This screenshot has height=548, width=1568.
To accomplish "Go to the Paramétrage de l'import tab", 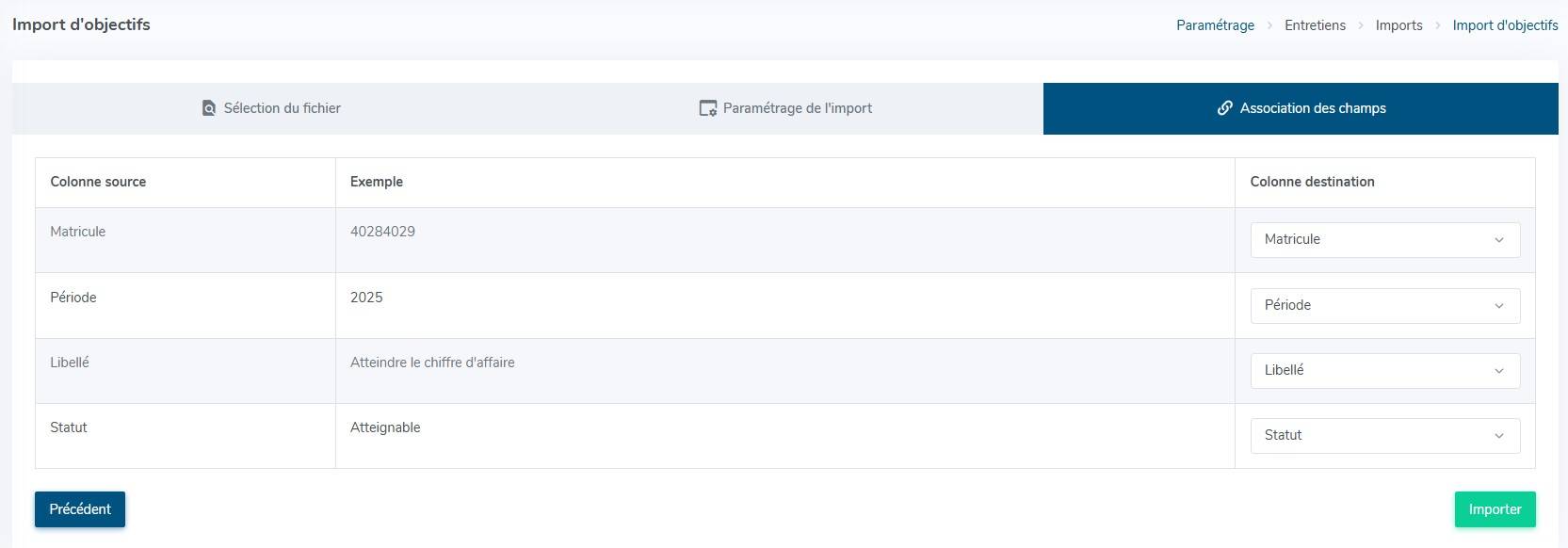I will click(x=797, y=108).
